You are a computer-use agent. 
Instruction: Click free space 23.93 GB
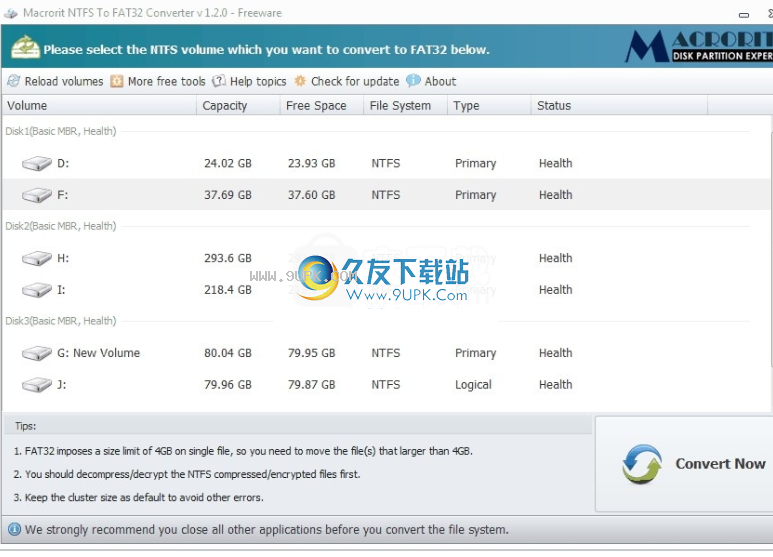coord(312,163)
